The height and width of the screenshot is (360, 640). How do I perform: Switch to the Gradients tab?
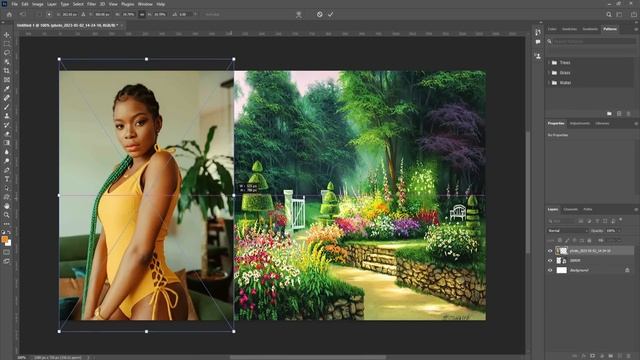(590, 29)
